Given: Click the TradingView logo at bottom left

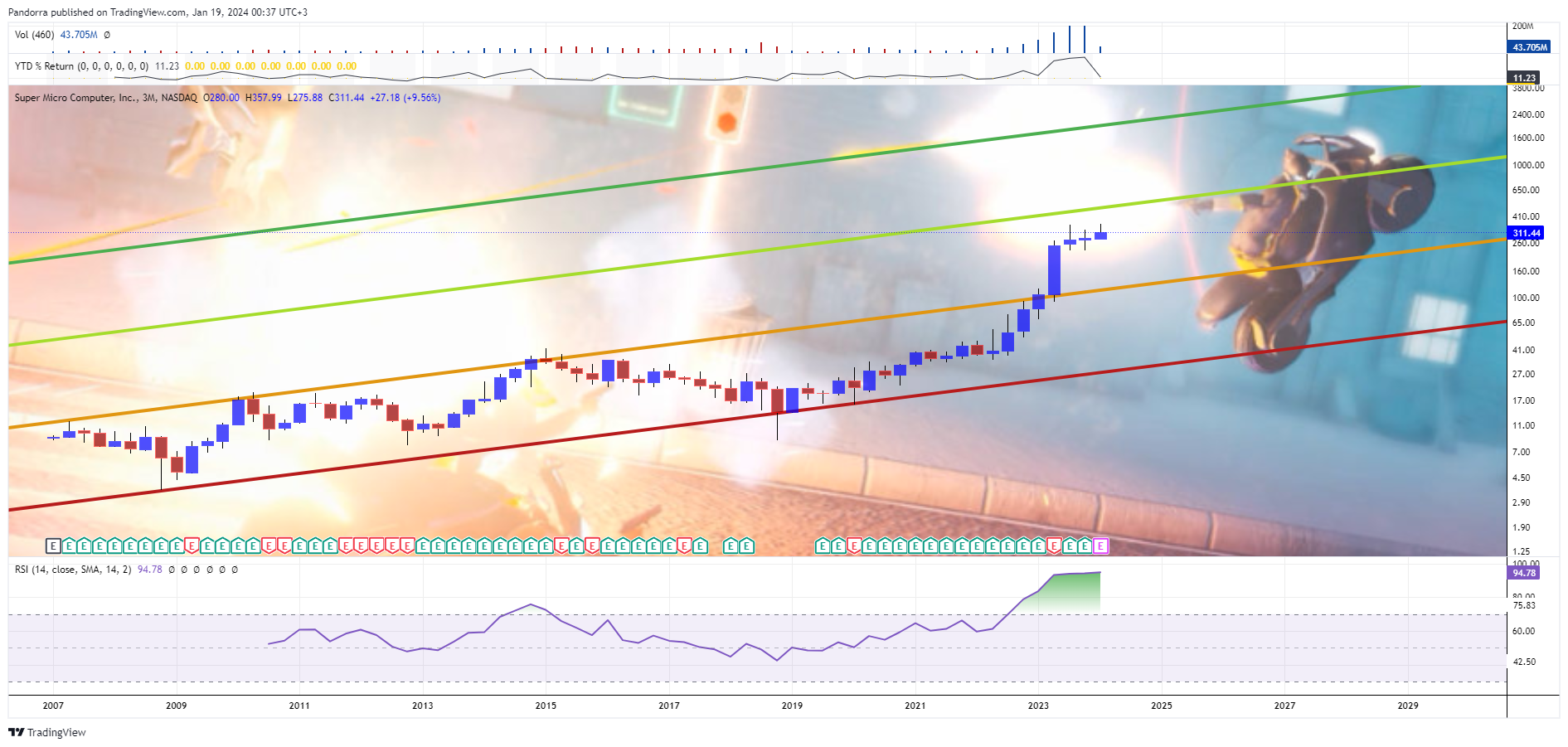Looking at the screenshot, I should point(47,732).
